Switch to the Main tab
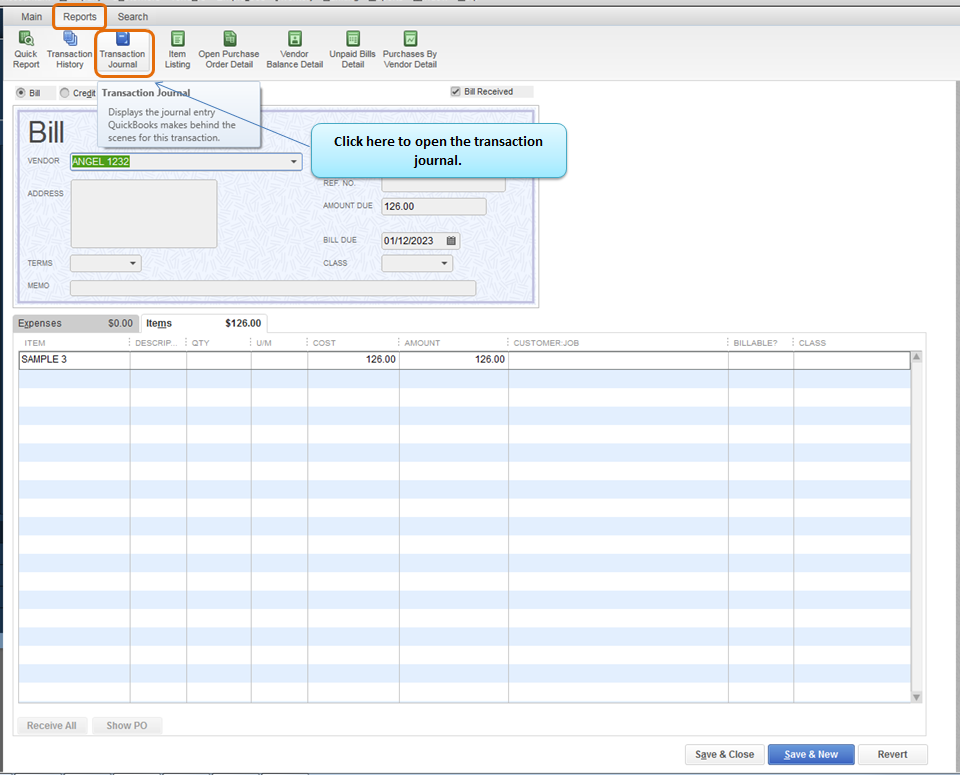Viewport: 960px width, 775px height. point(32,17)
